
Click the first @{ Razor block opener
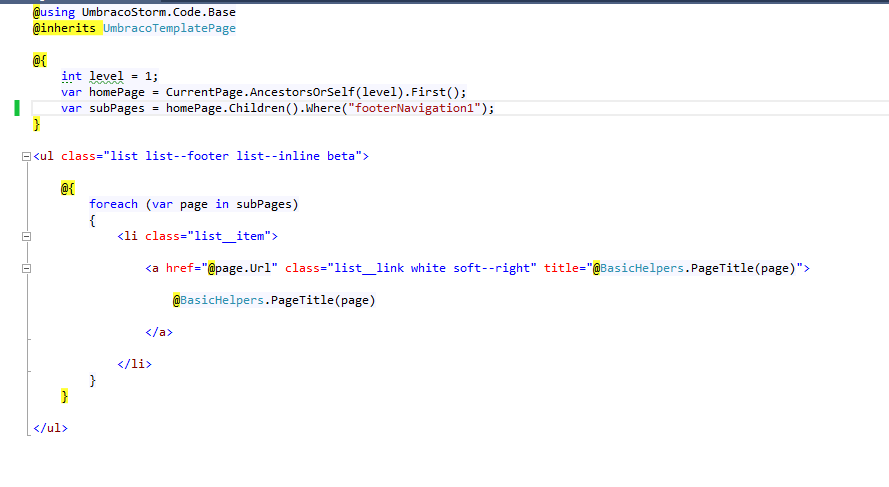click(40, 60)
